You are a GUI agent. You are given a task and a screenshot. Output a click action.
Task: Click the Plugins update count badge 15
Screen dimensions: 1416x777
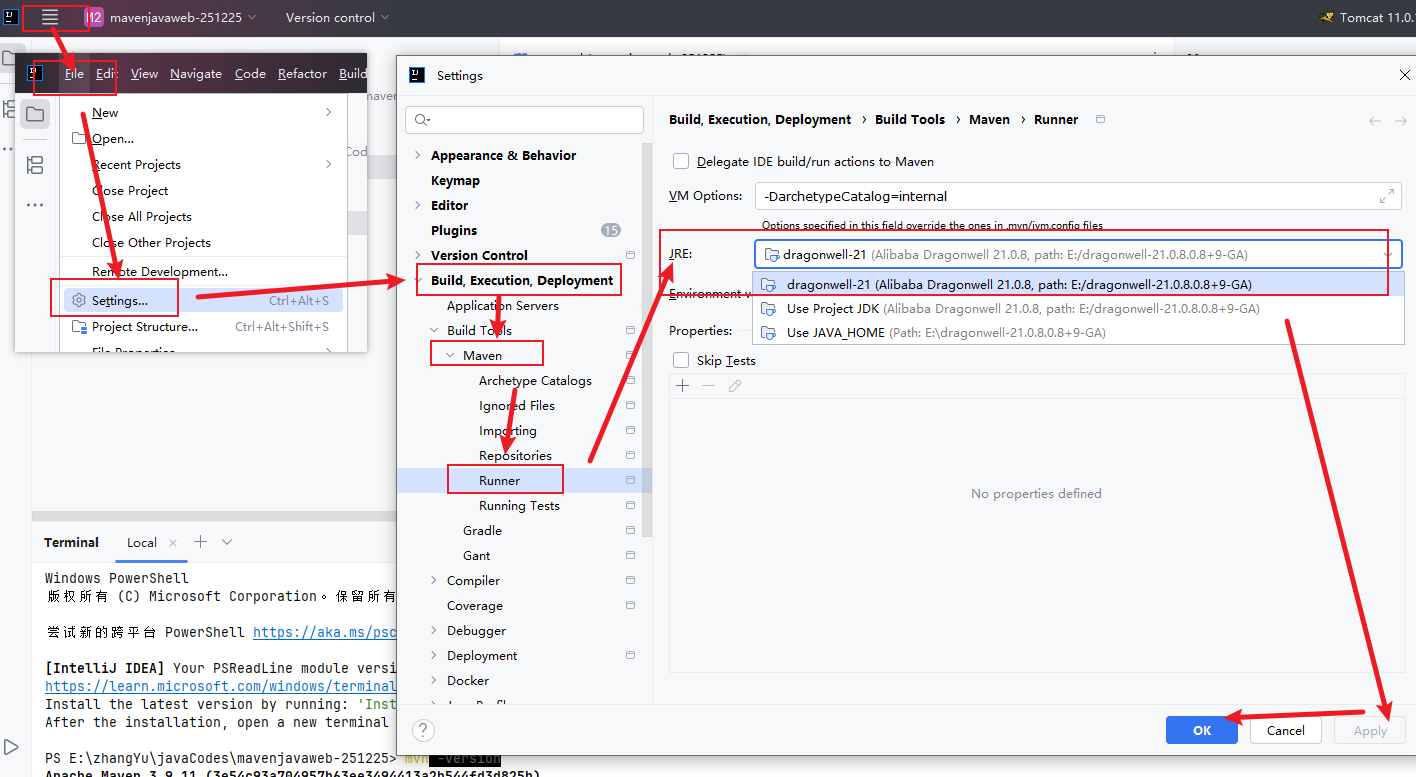[x=610, y=230]
